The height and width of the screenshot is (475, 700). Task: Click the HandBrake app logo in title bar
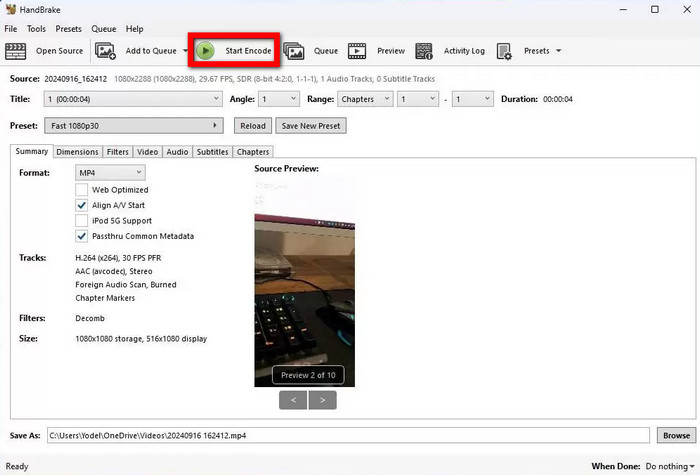[11, 9]
